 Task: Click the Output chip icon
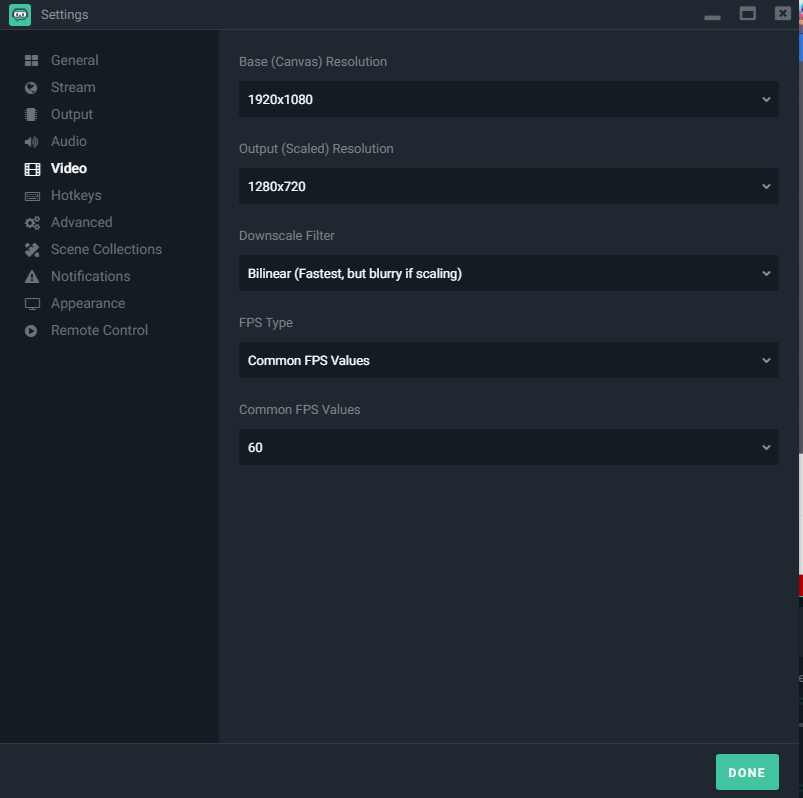click(x=32, y=115)
